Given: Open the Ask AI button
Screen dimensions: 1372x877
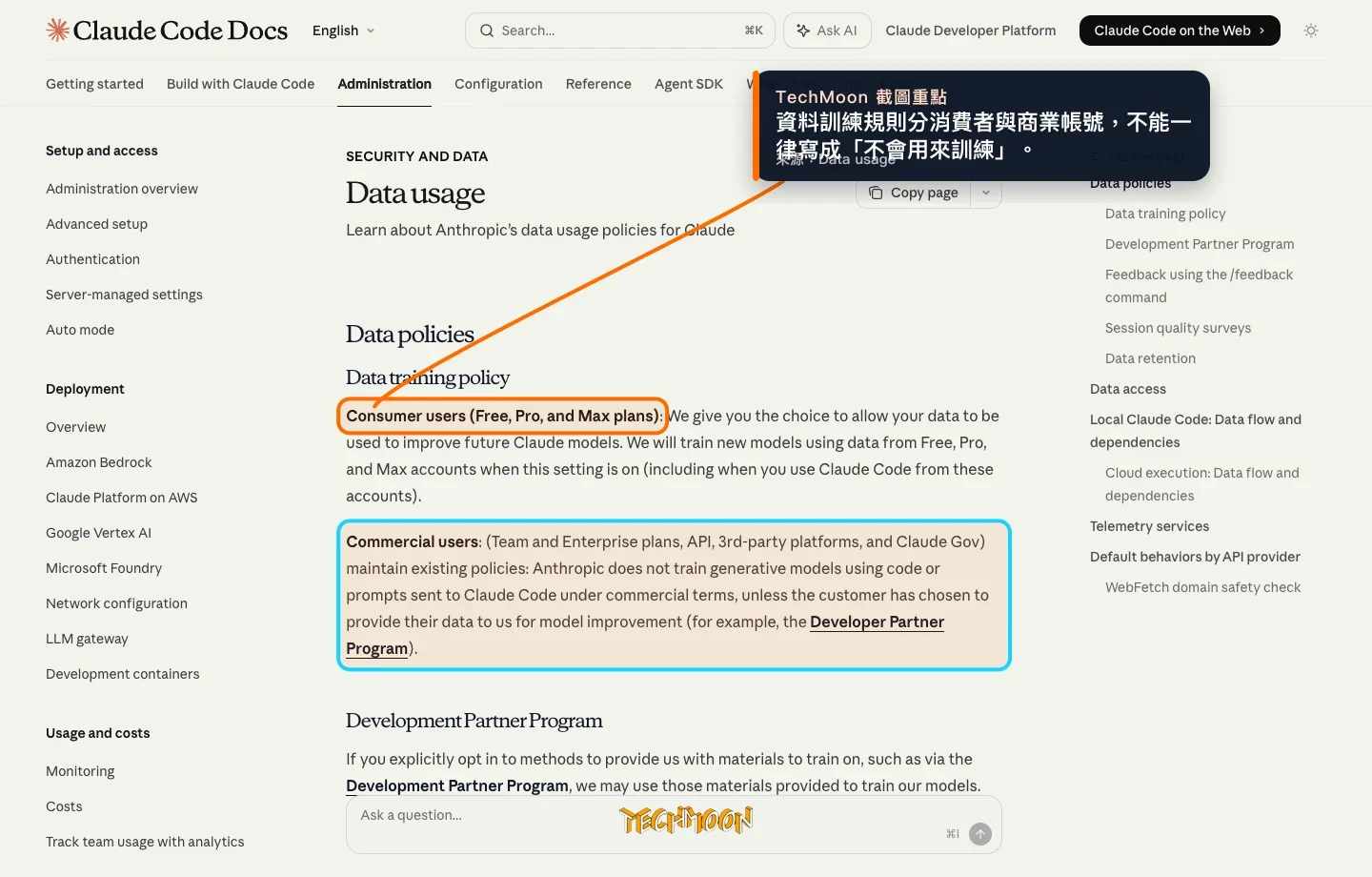Looking at the screenshot, I should (x=827, y=31).
